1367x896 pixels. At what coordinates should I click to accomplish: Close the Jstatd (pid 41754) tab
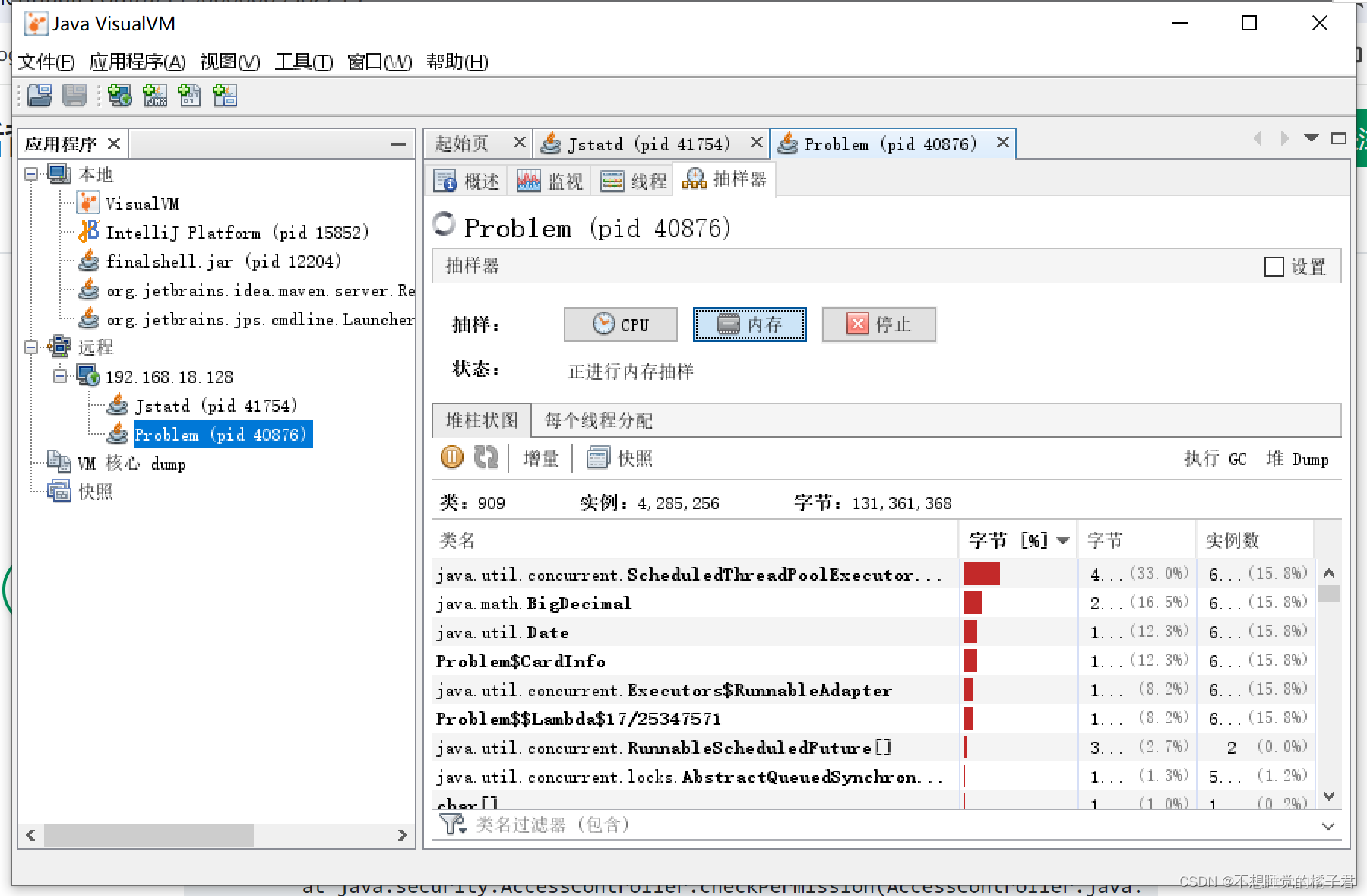pyautogui.click(x=757, y=142)
